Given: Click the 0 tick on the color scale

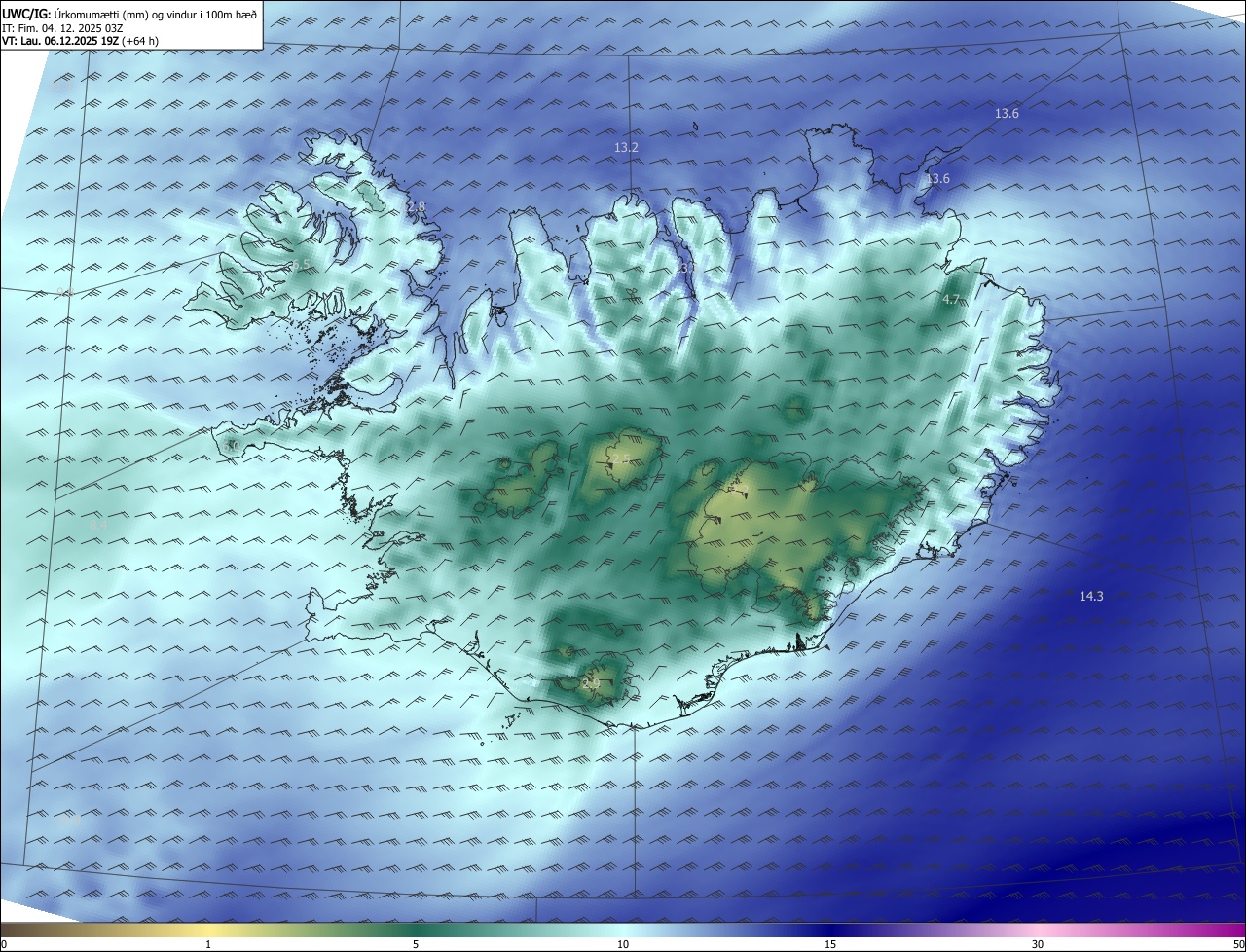Looking at the screenshot, I should (4, 944).
